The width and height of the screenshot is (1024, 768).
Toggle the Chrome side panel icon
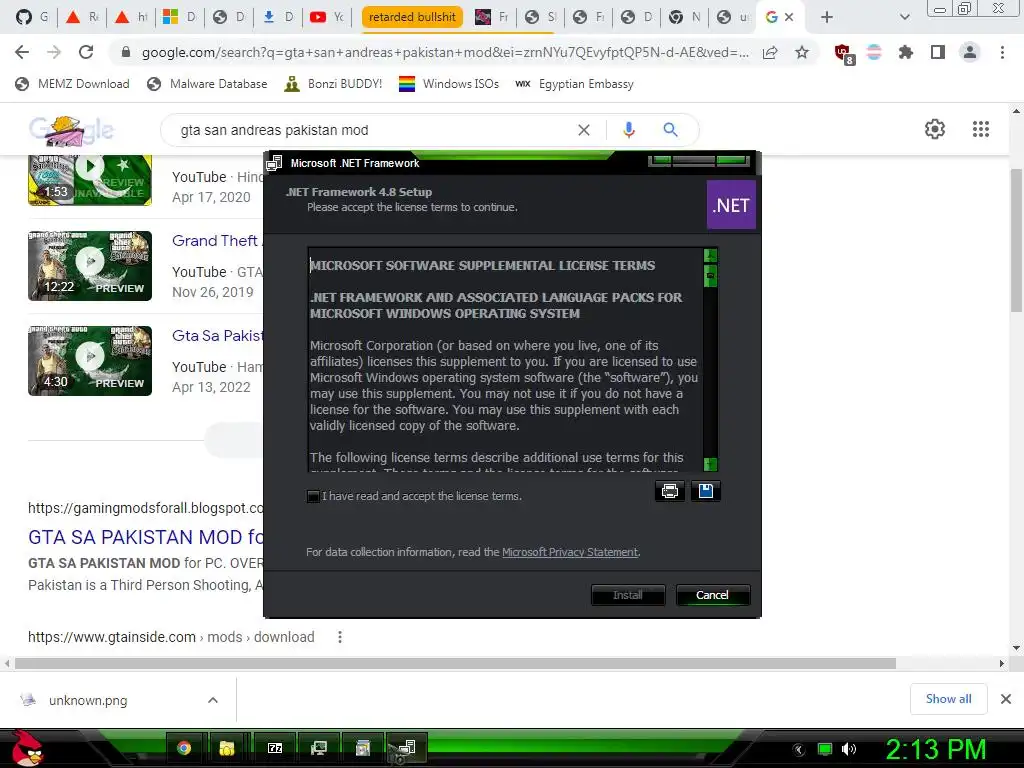(x=938, y=52)
